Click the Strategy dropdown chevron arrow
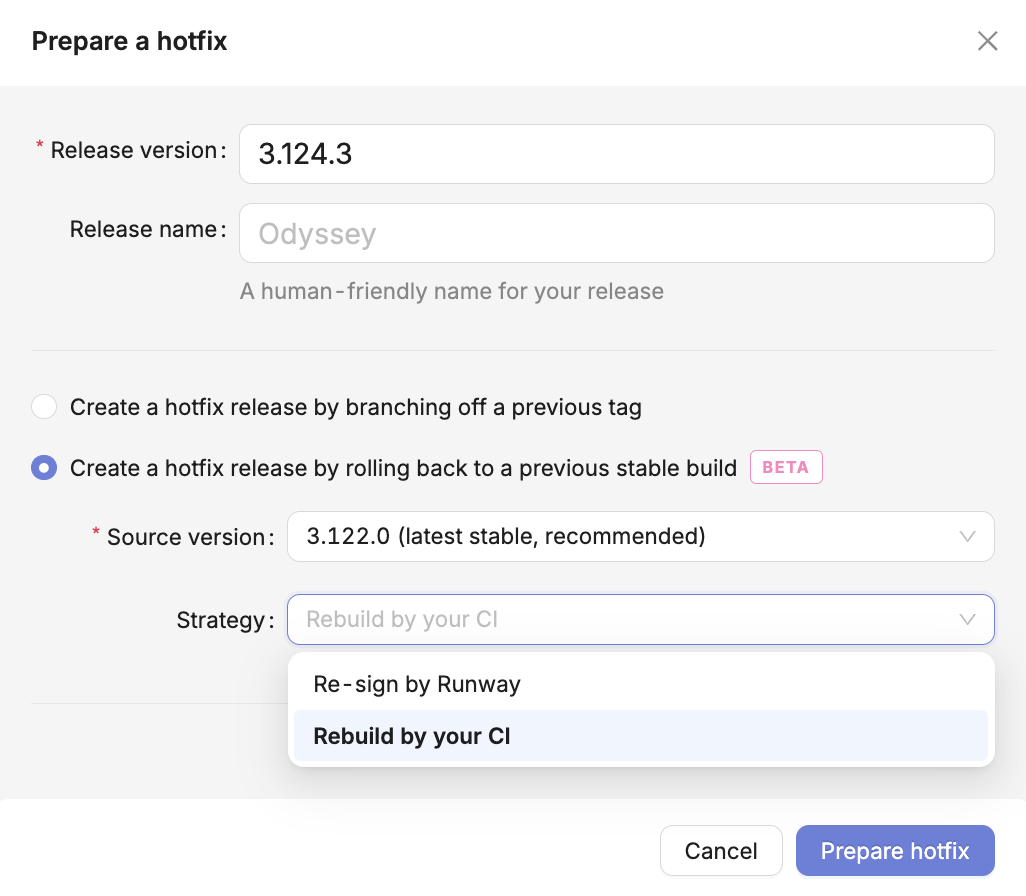 tap(967, 620)
